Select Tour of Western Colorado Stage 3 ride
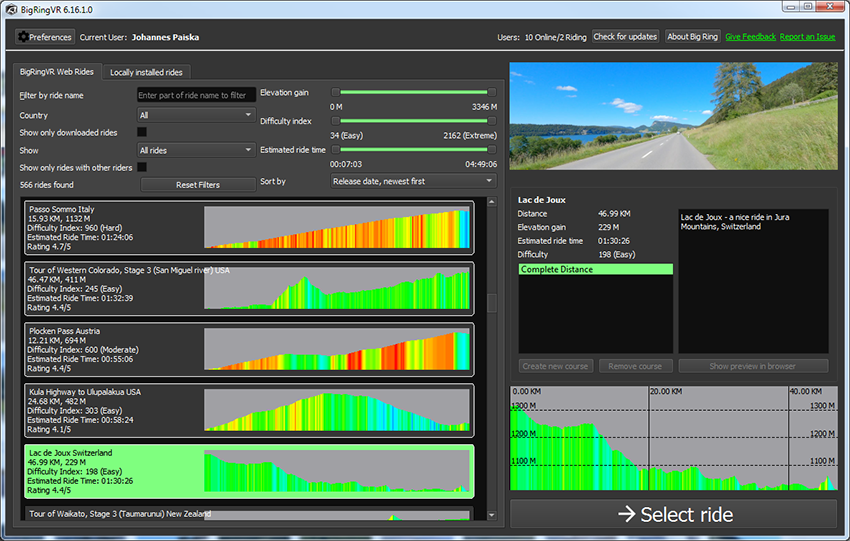This screenshot has height=541, width=850. (x=249, y=288)
